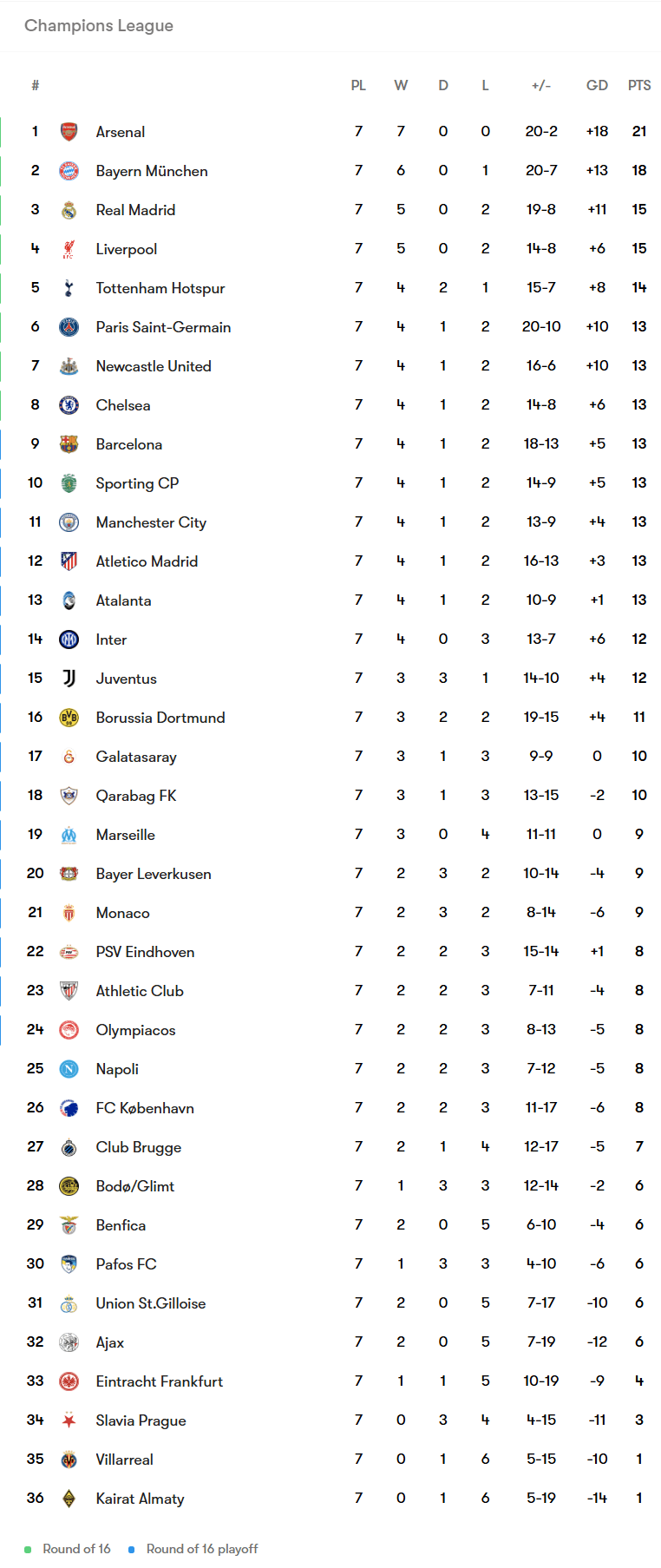The height and width of the screenshot is (1568, 661).
Task: Click the Champions League heading
Action: pos(99,26)
